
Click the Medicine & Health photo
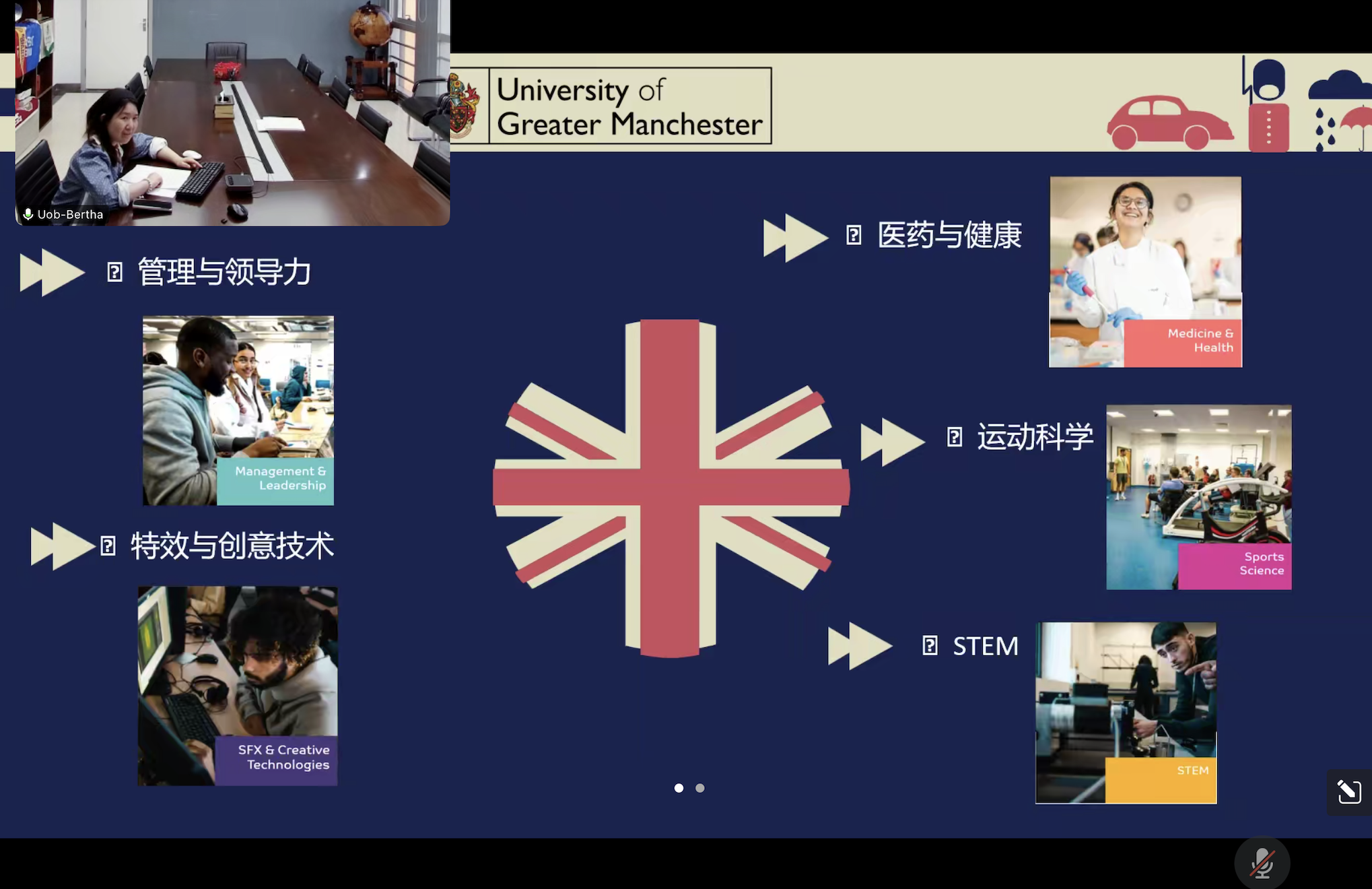coord(1145,271)
